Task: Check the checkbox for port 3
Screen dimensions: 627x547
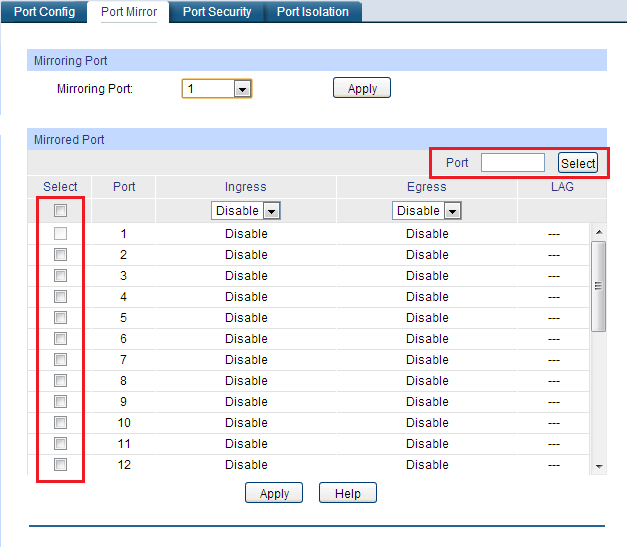Action: click(60, 275)
